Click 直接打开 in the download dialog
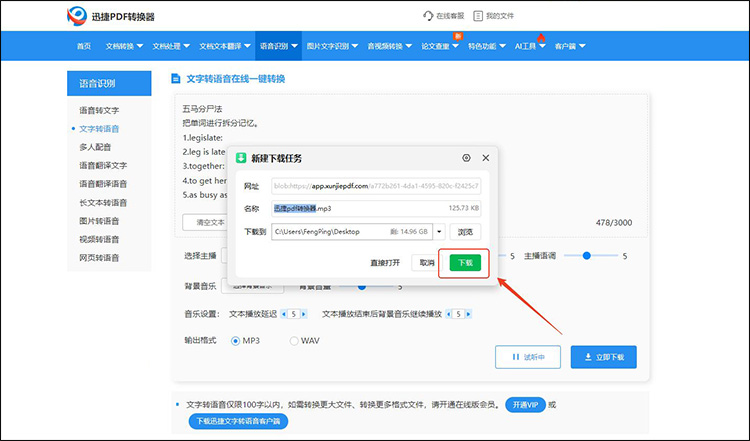The width and height of the screenshot is (750, 441). click(385, 263)
